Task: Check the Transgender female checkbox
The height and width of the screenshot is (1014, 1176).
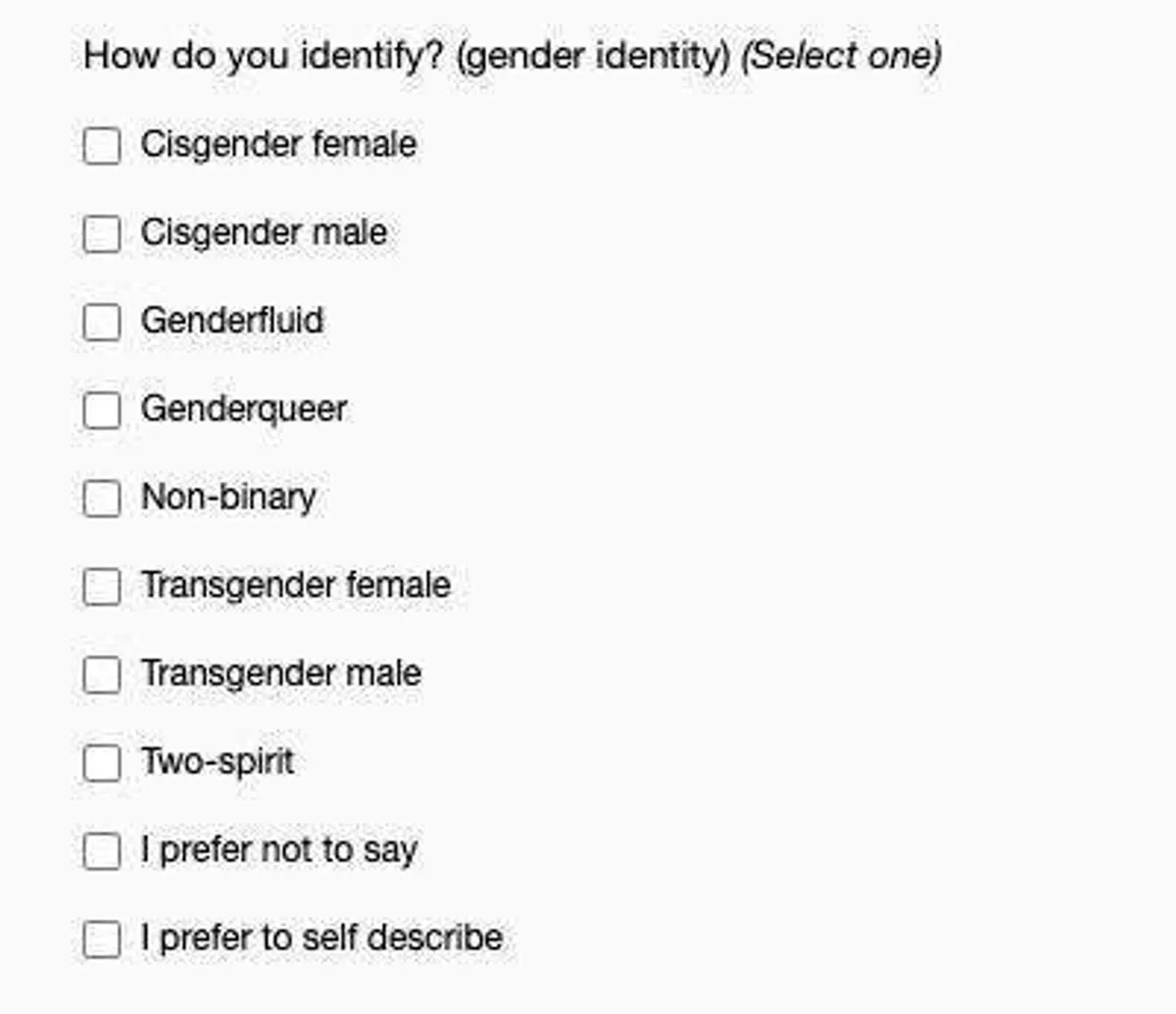Action: [x=102, y=587]
